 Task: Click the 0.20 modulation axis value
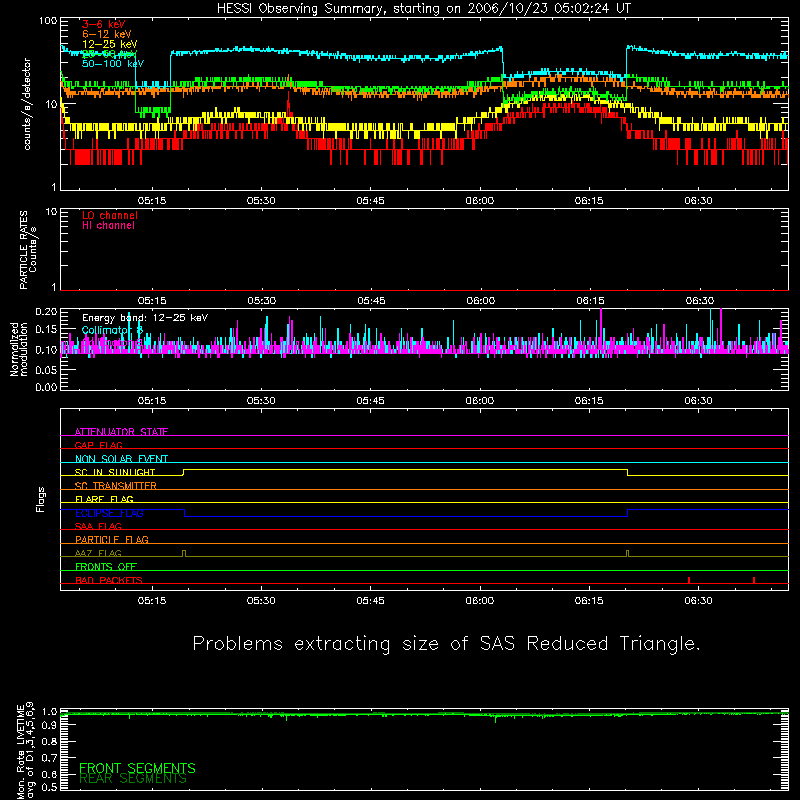coord(46,311)
